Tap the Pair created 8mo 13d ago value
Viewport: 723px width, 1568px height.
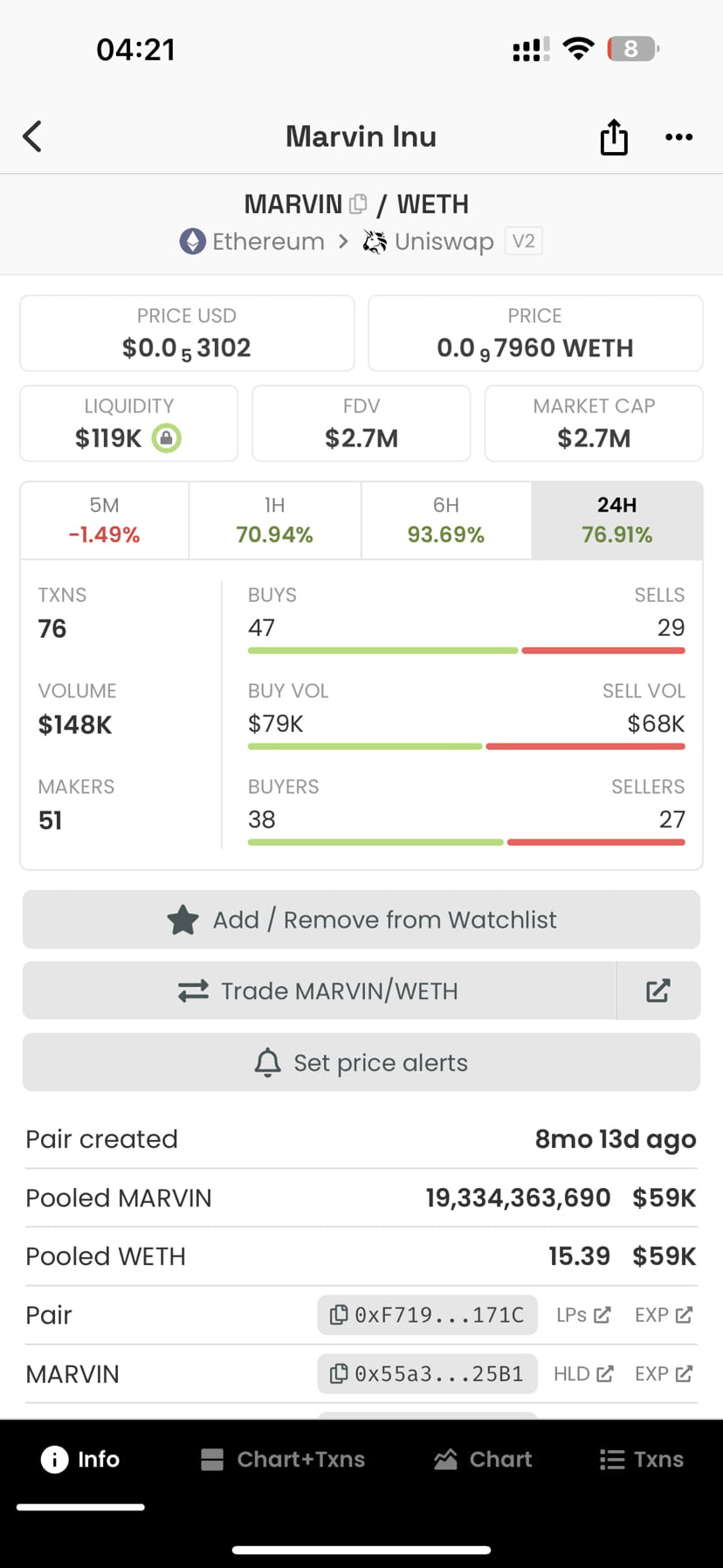pyautogui.click(x=616, y=1139)
